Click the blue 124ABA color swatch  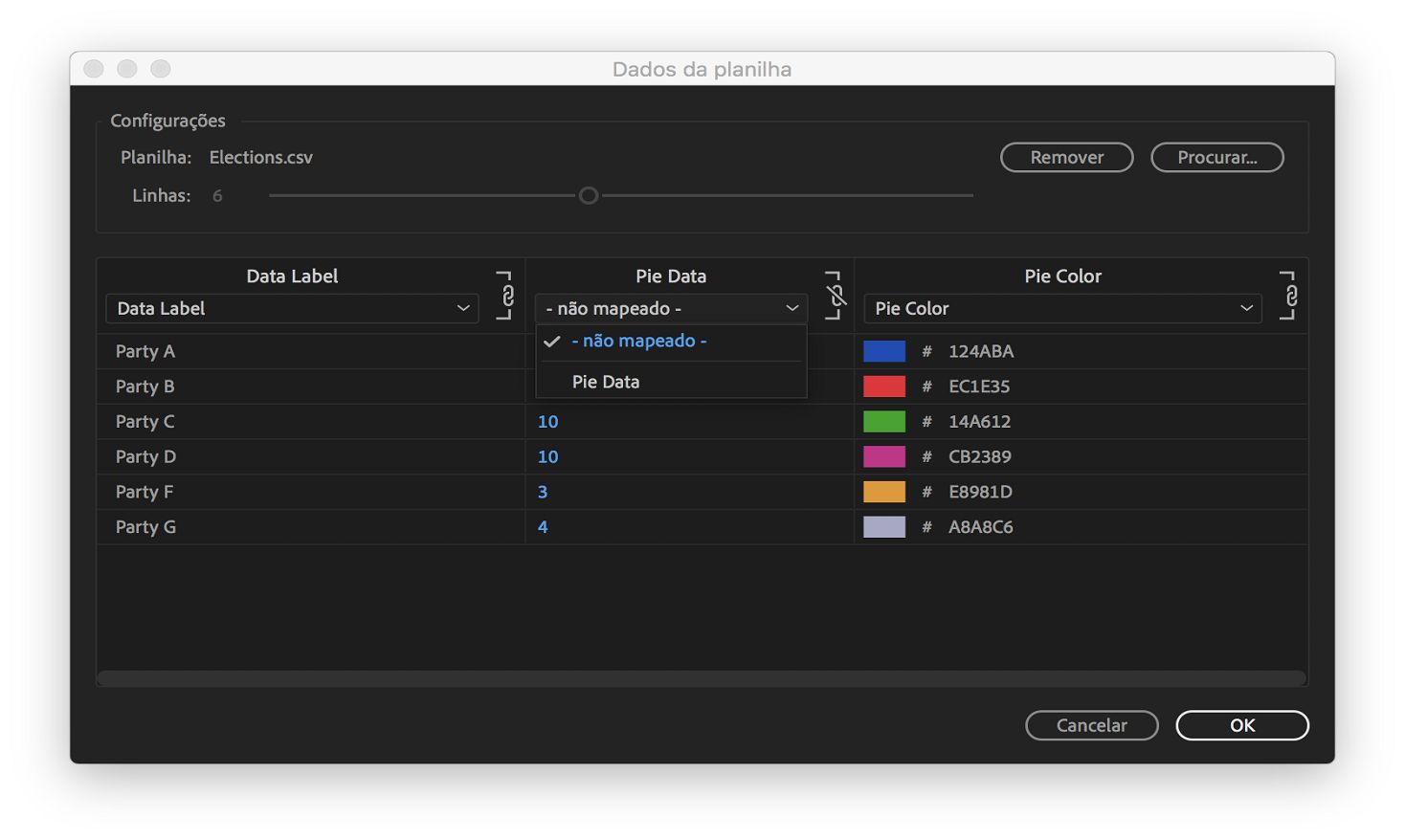click(x=884, y=351)
